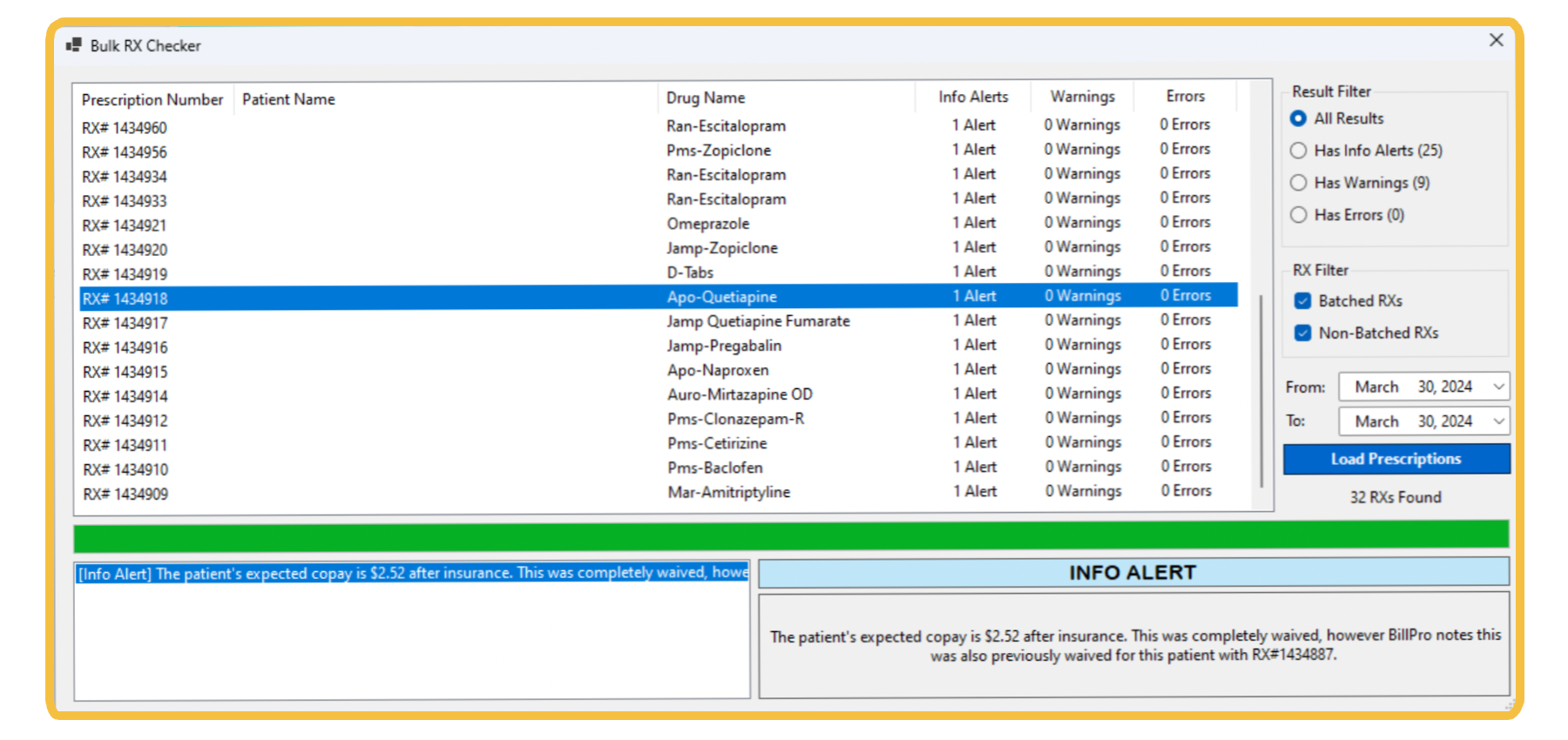Open the From date dropdown arrow
1568x740 pixels.
1498,387
